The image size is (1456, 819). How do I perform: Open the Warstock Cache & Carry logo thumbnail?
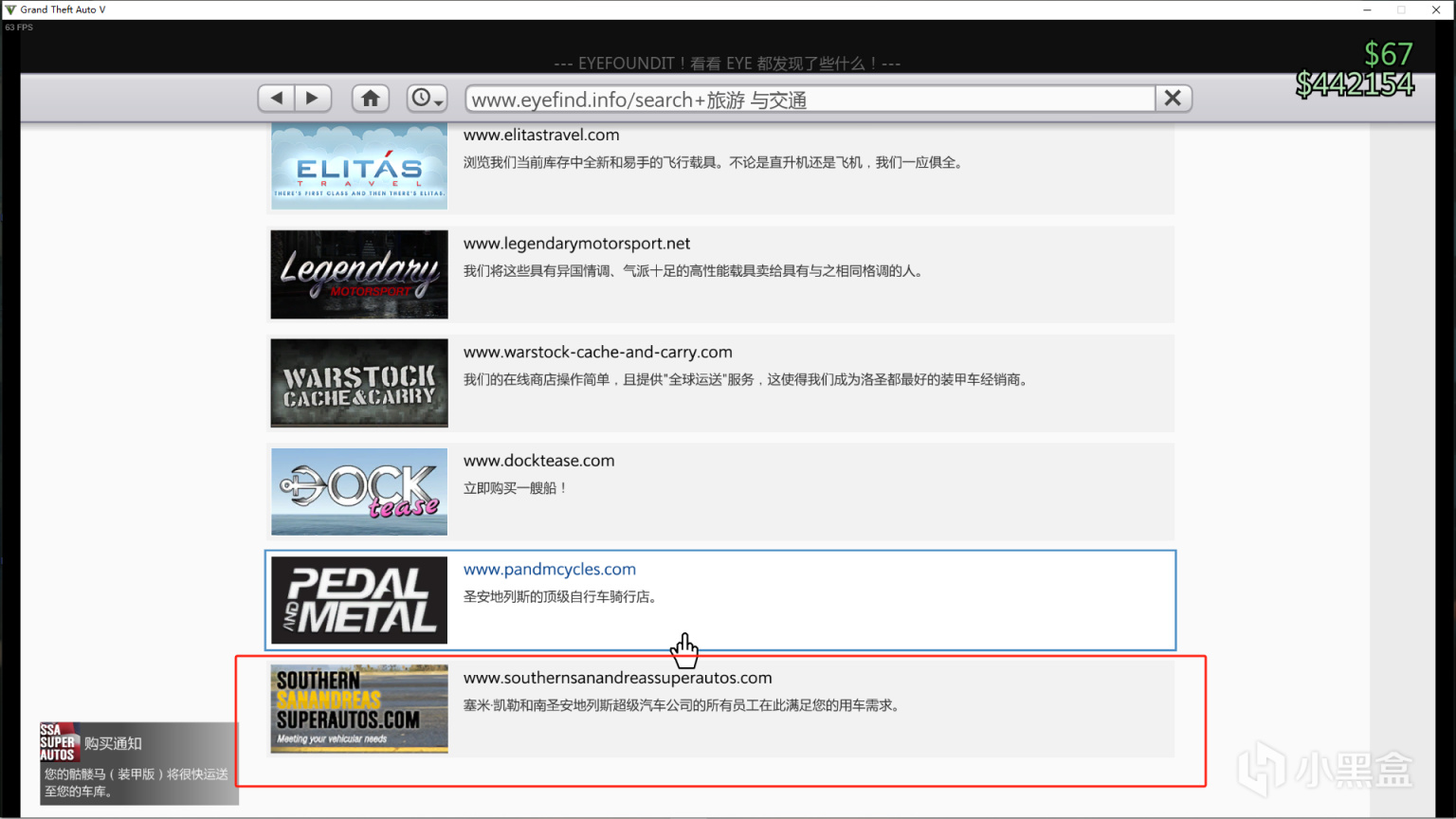tap(359, 383)
